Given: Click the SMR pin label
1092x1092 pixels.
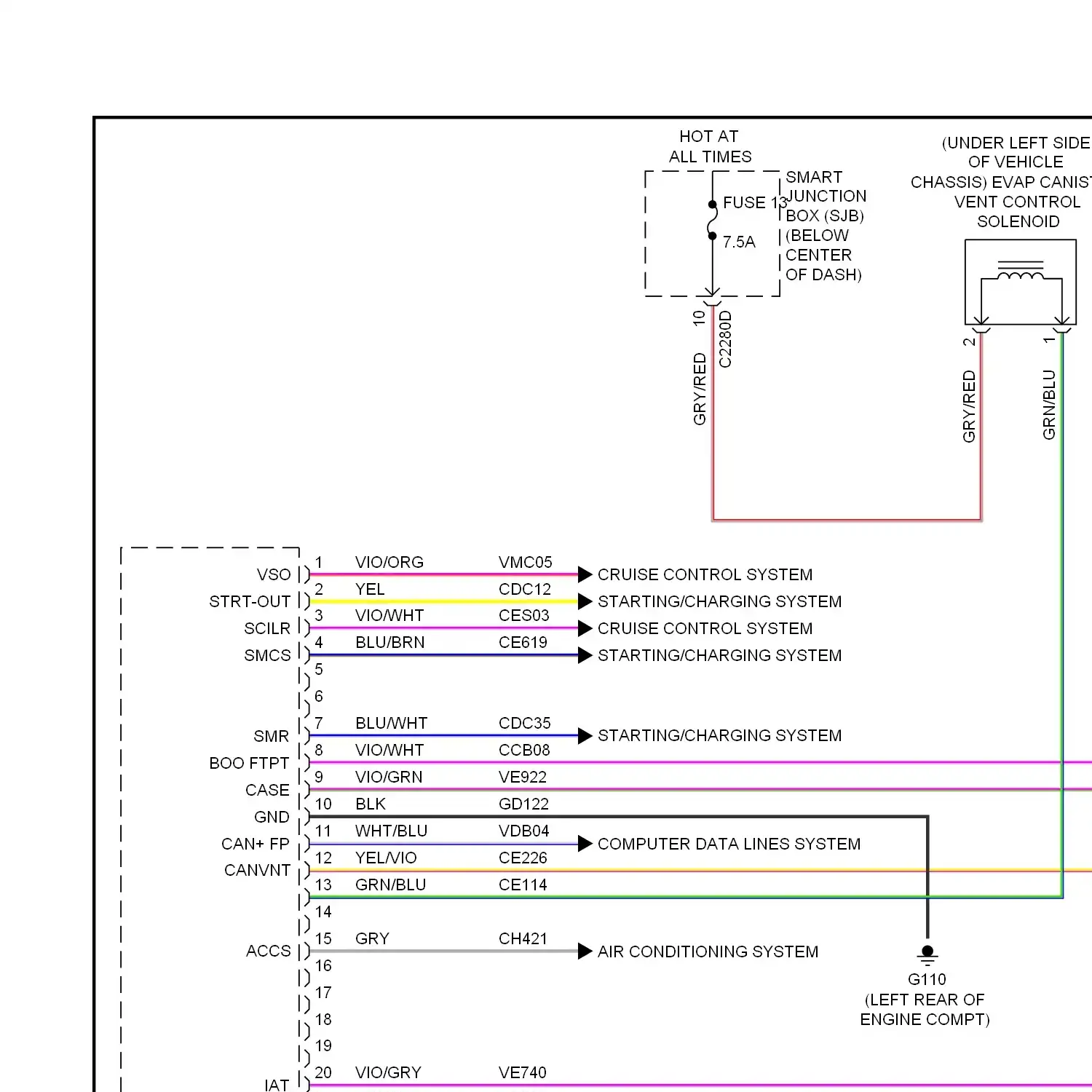Looking at the screenshot, I should 272,736.
